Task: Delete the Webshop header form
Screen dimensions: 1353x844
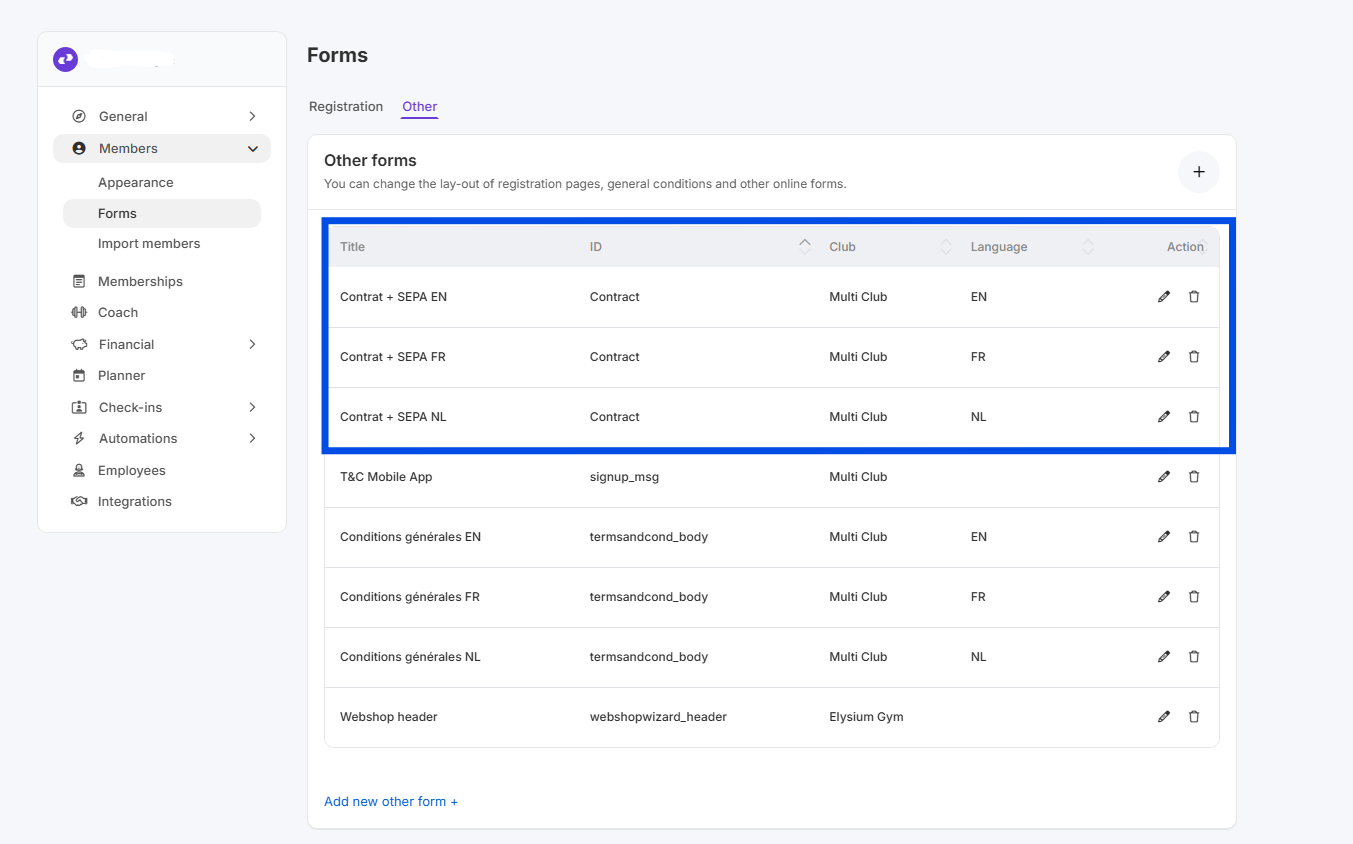Action: [x=1194, y=717]
